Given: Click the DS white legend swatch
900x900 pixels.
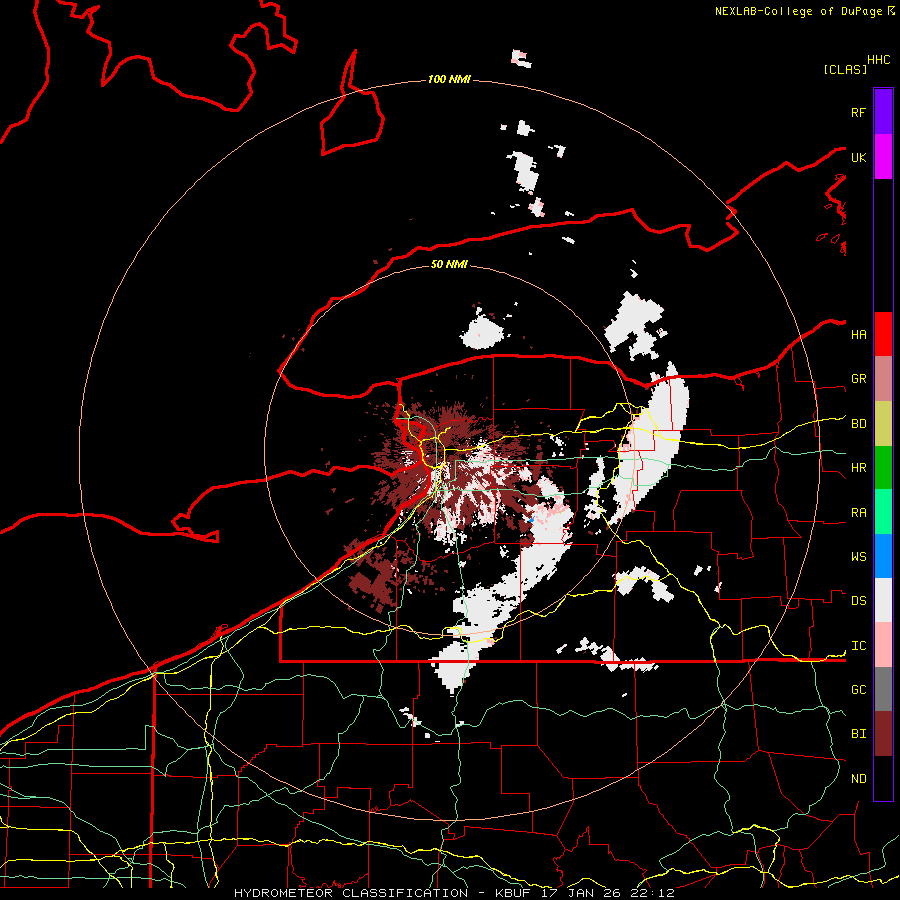Looking at the screenshot, I should tap(883, 600).
